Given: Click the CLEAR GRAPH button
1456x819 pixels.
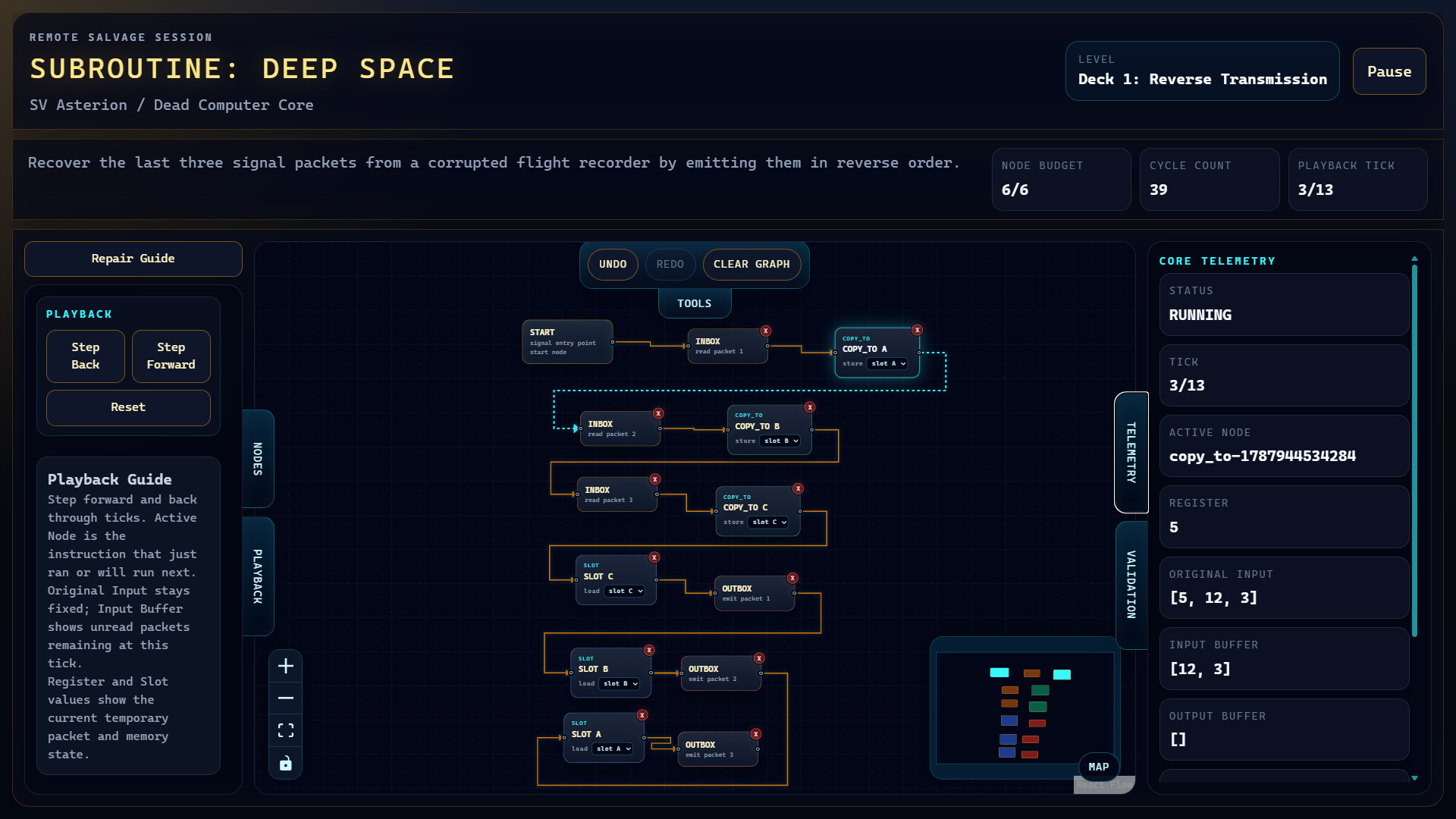Looking at the screenshot, I should 752,265.
